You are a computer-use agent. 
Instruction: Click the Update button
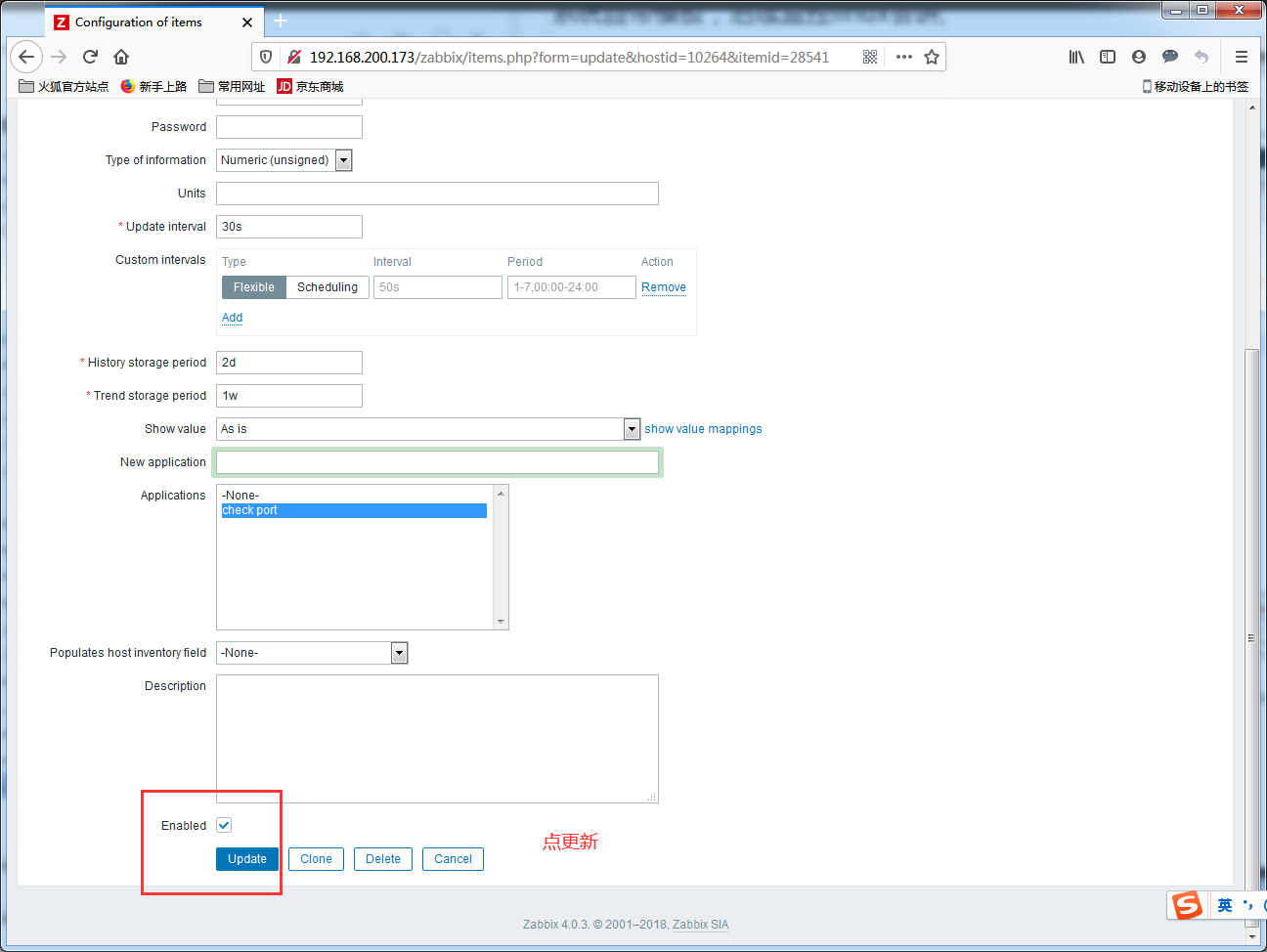[247, 859]
